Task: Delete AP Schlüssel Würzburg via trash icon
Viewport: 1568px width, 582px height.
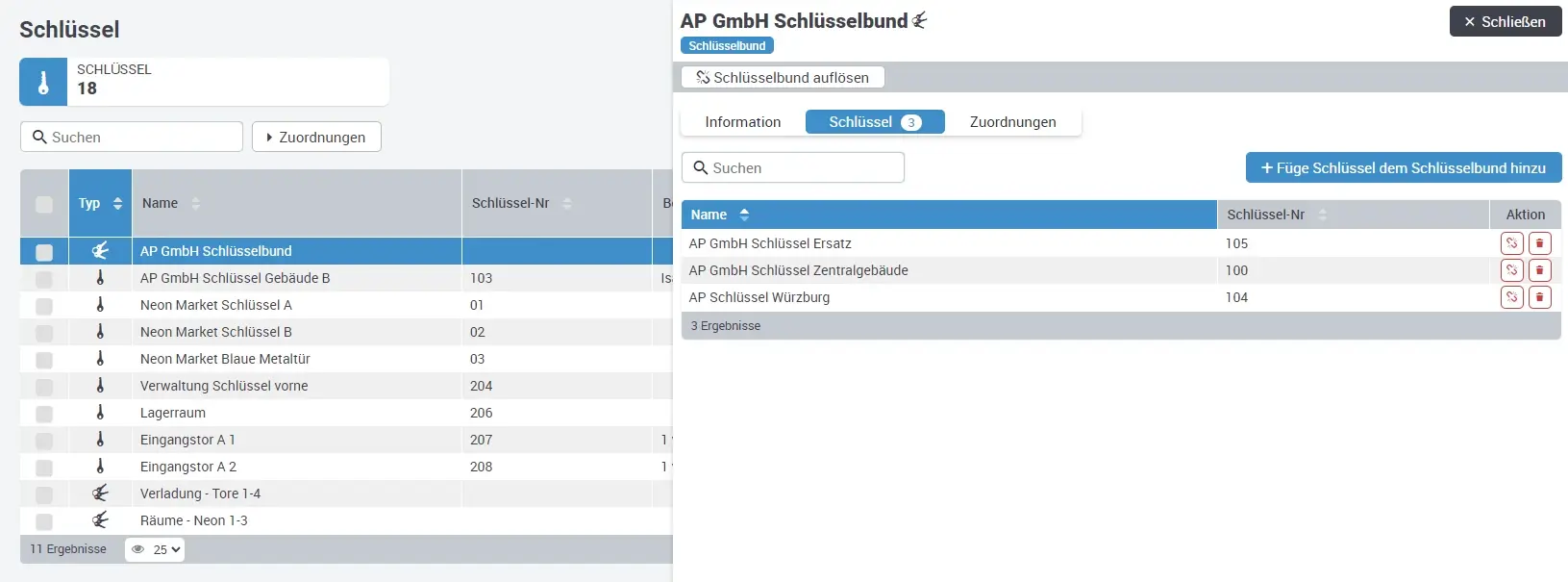Action: pos(1539,297)
